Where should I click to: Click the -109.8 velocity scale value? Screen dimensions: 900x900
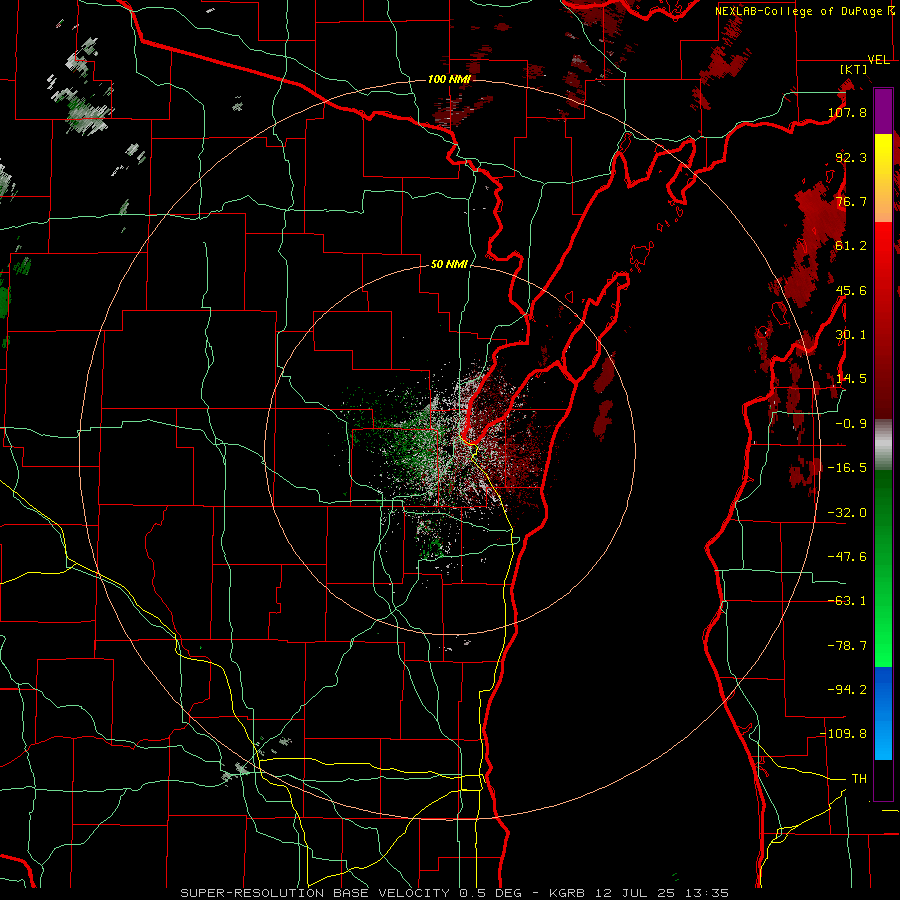pos(844,734)
